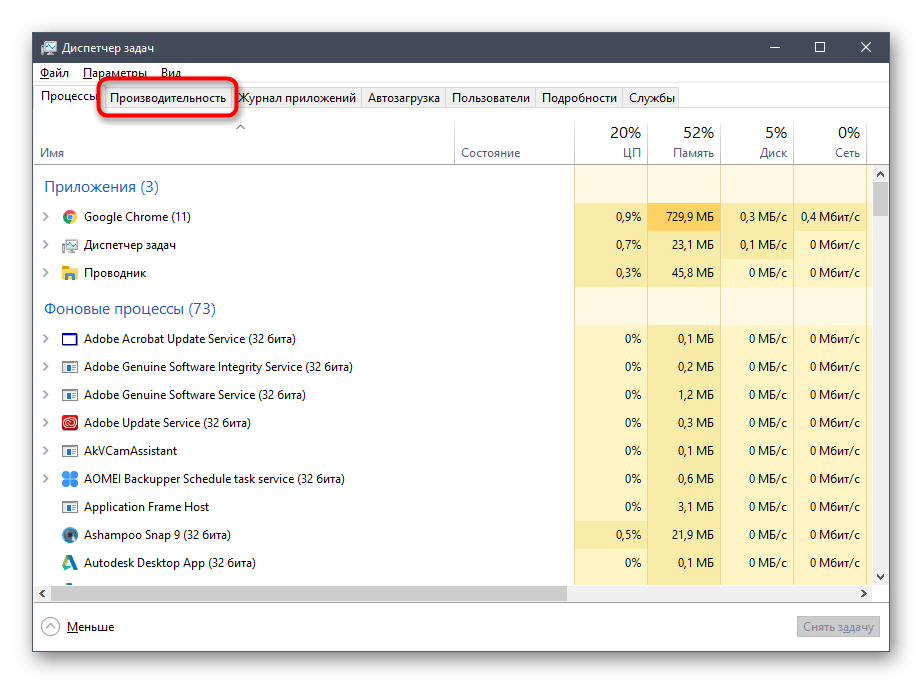Open the Автозагрузка tab
The image size is (922, 684).
click(x=403, y=98)
